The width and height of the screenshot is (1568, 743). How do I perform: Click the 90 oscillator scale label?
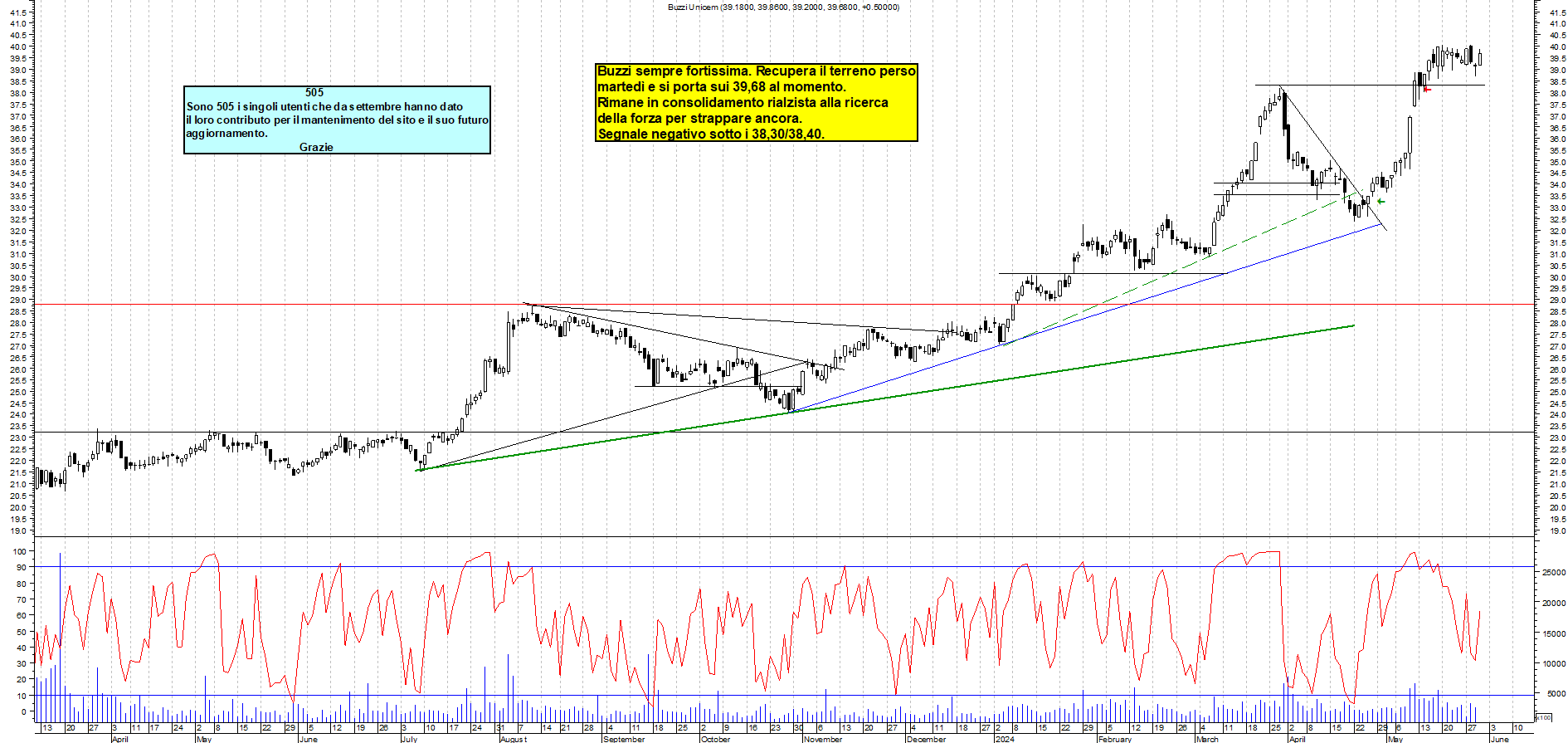(22, 568)
